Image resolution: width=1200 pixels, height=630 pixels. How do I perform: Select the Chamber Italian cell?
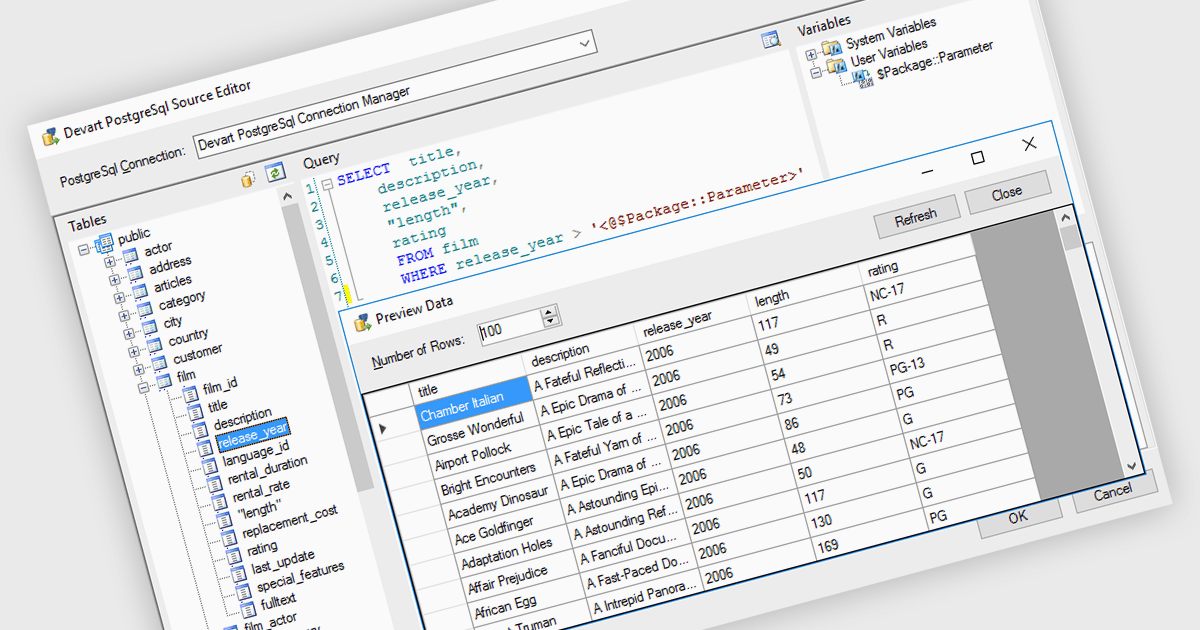click(474, 404)
